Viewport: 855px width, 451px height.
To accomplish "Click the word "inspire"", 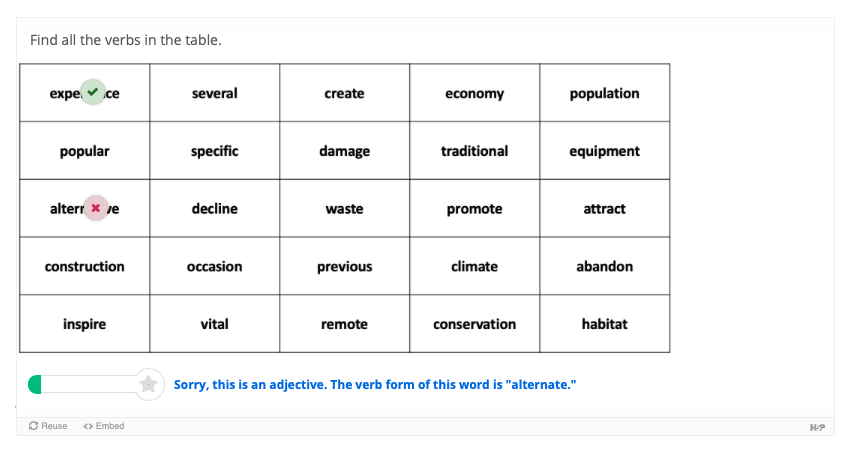I will pos(84,324).
